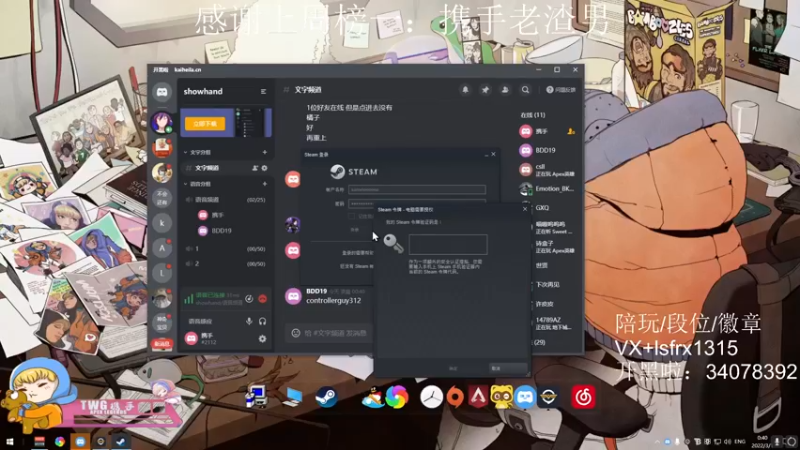Open the server labeled A in sidebar

click(x=162, y=248)
